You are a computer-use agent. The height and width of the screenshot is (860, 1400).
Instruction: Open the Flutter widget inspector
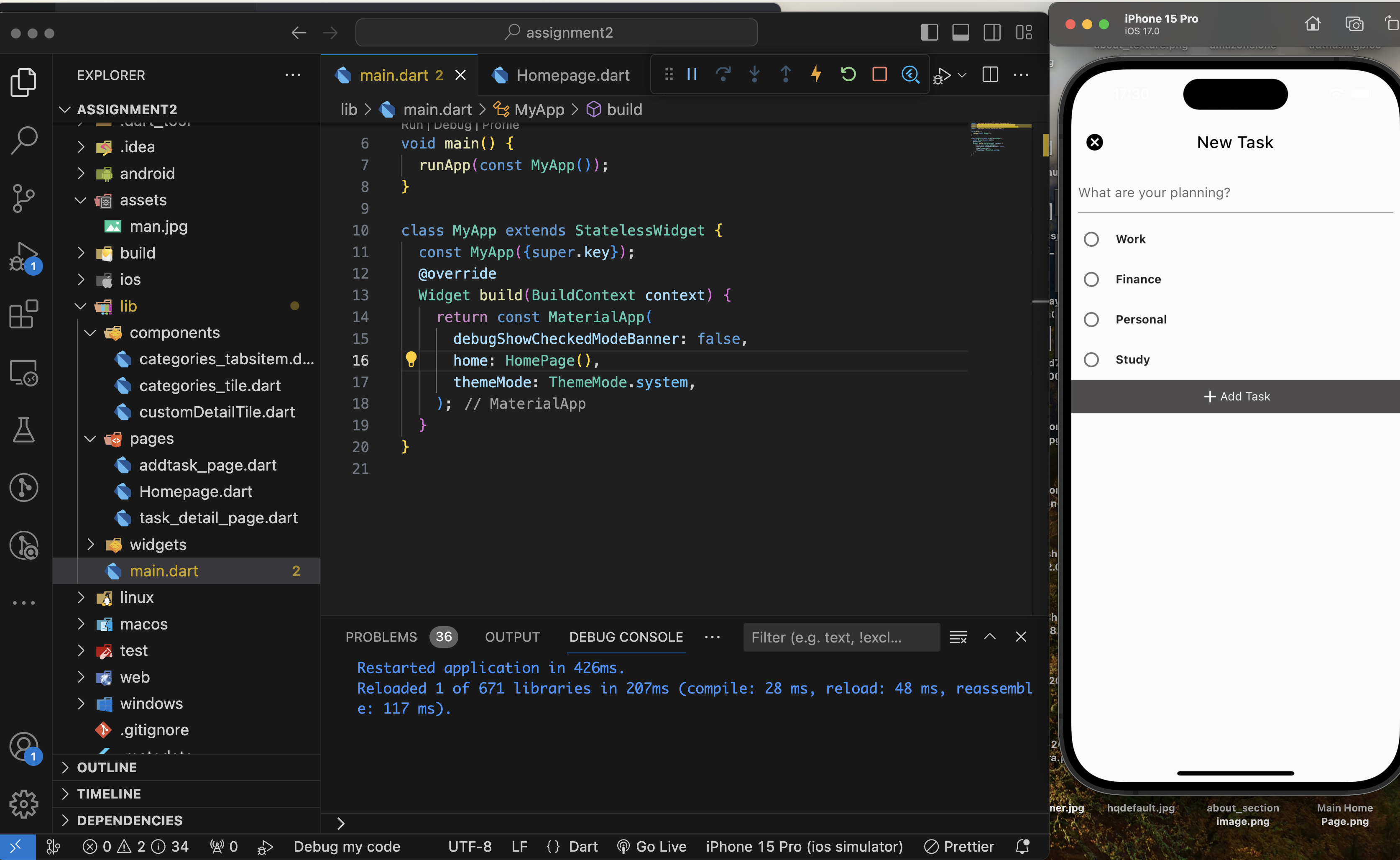pos(910,74)
